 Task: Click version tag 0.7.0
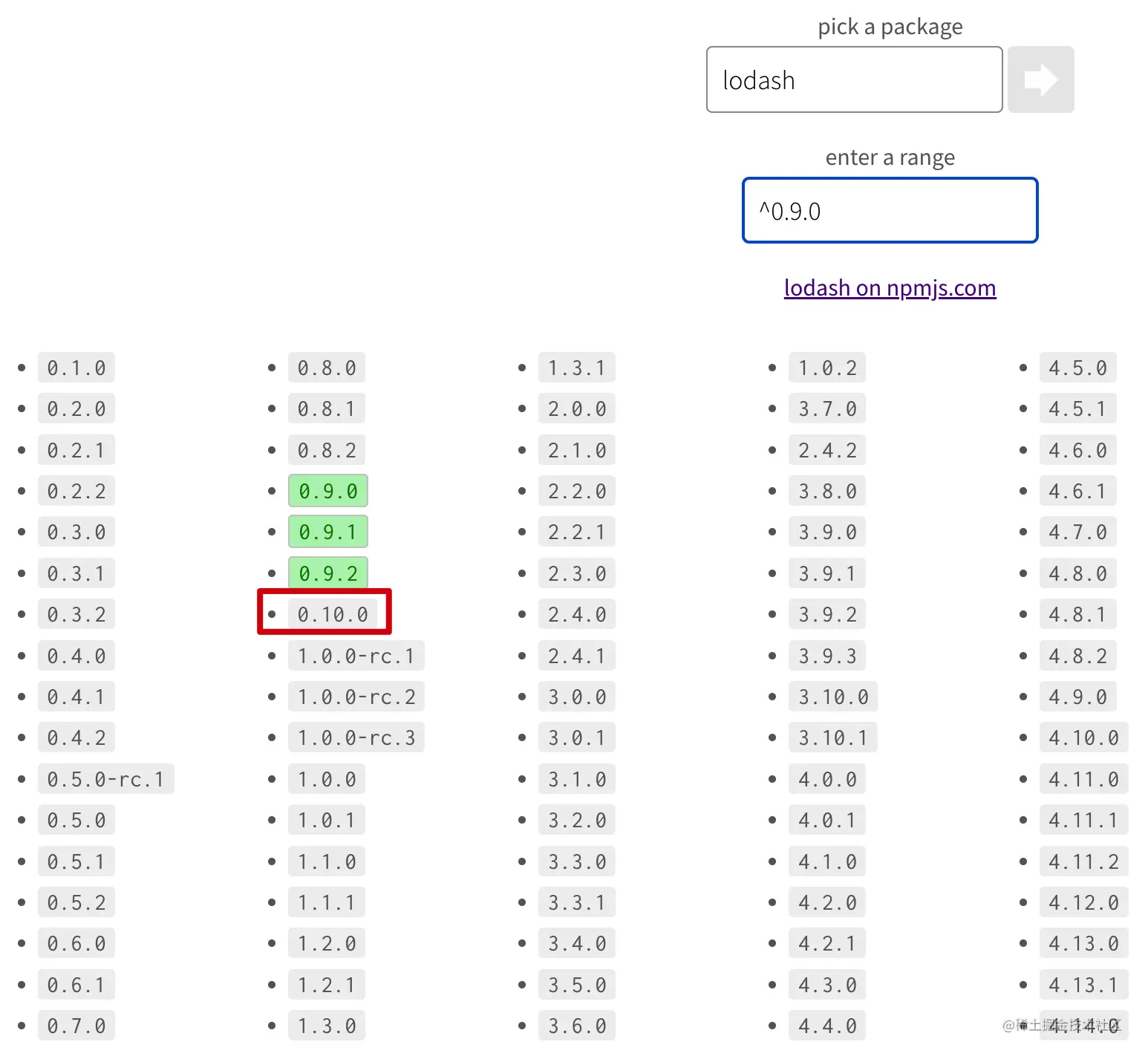coord(76,1026)
